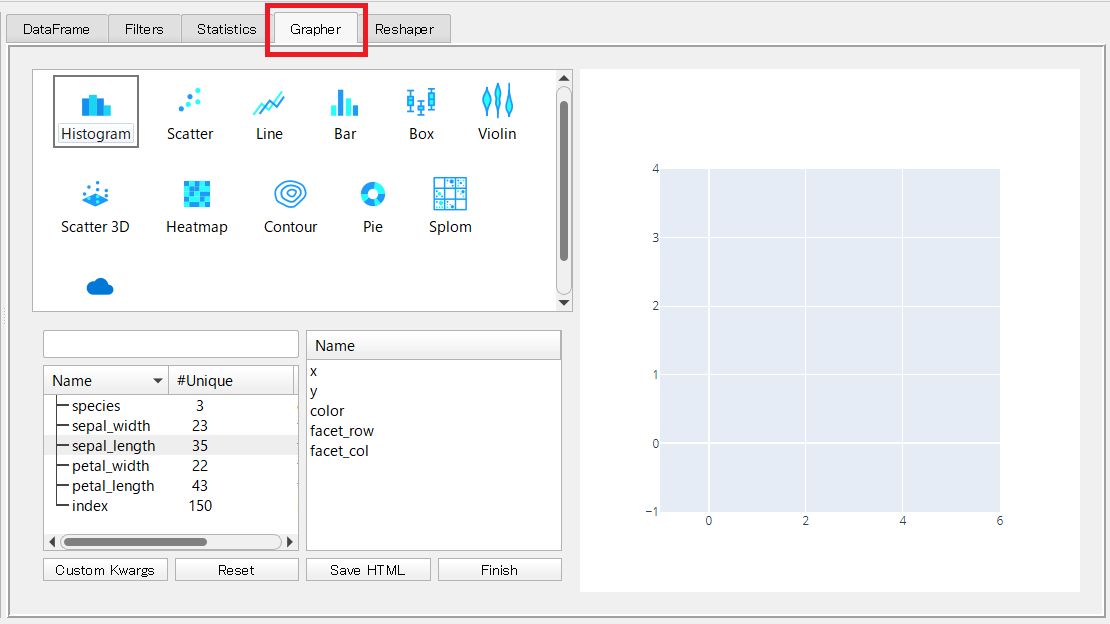Open the Reshaper tab
This screenshot has width=1110, height=624.
pos(404,29)
